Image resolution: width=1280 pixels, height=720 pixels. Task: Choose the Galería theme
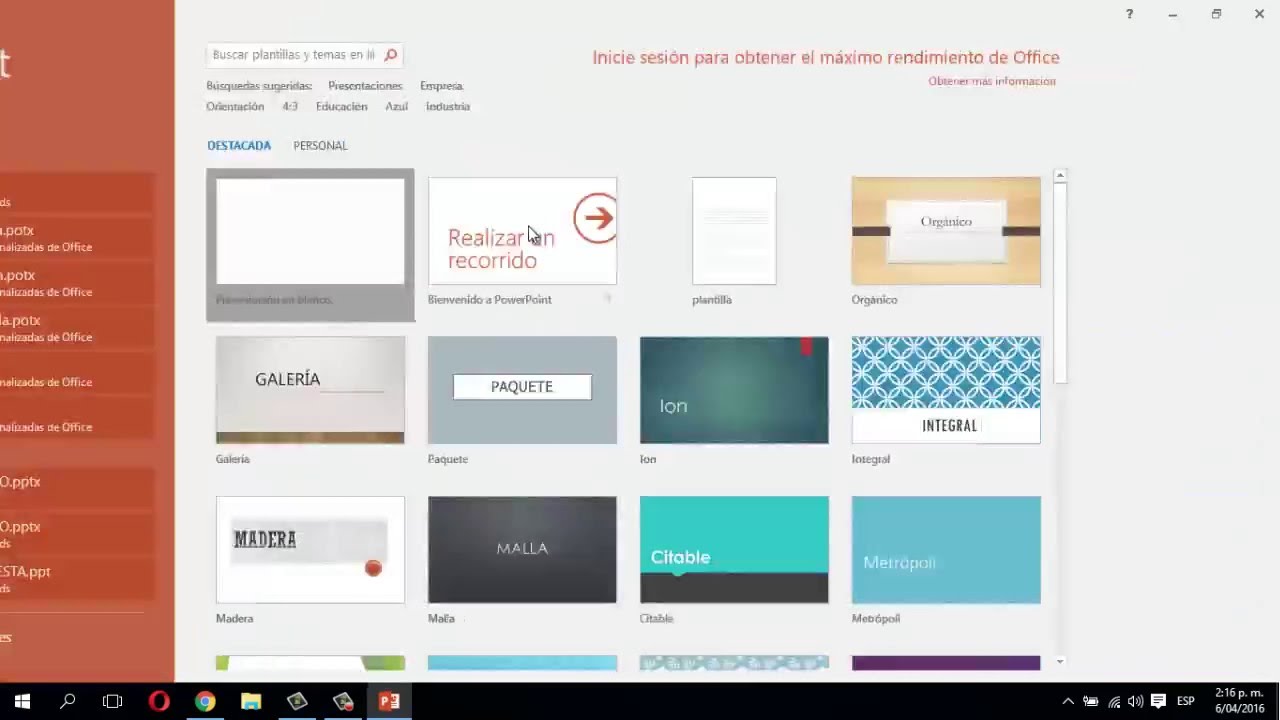[310, 390]
